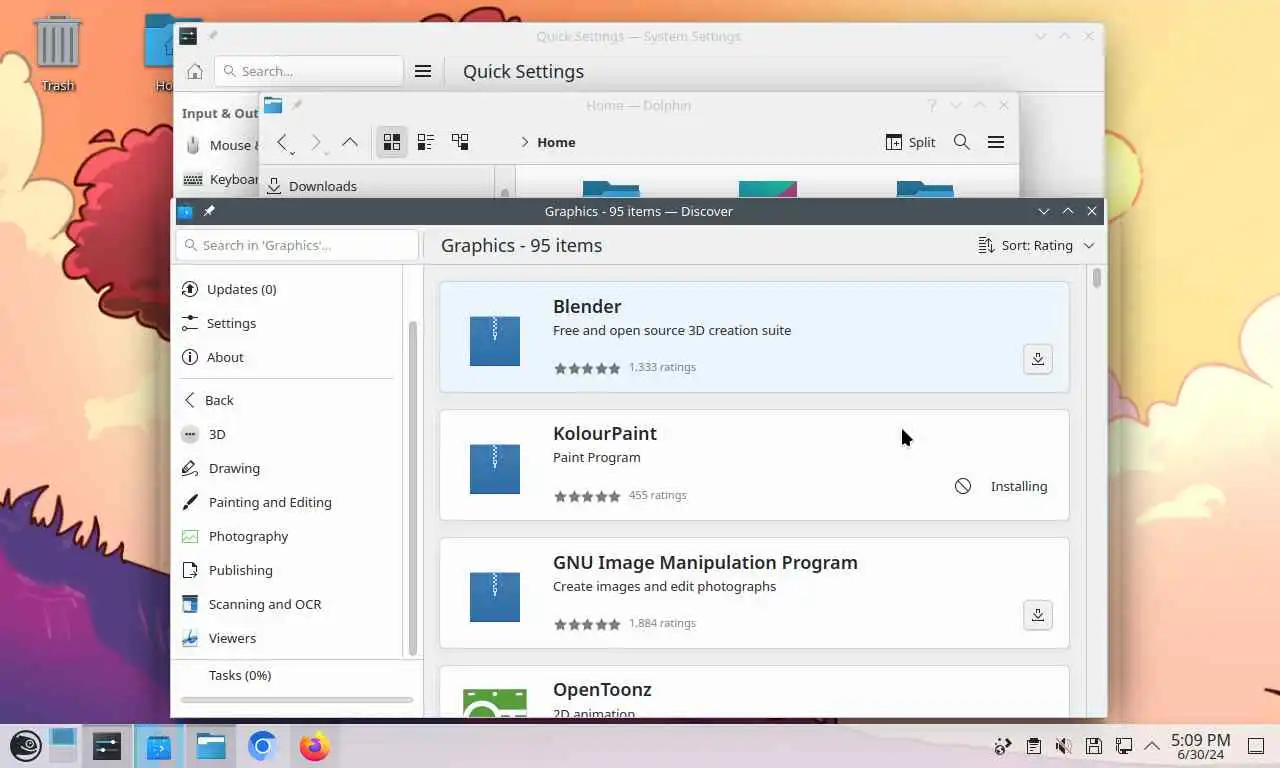
Task: Open the Blender app title
Action: pos(587,307)
